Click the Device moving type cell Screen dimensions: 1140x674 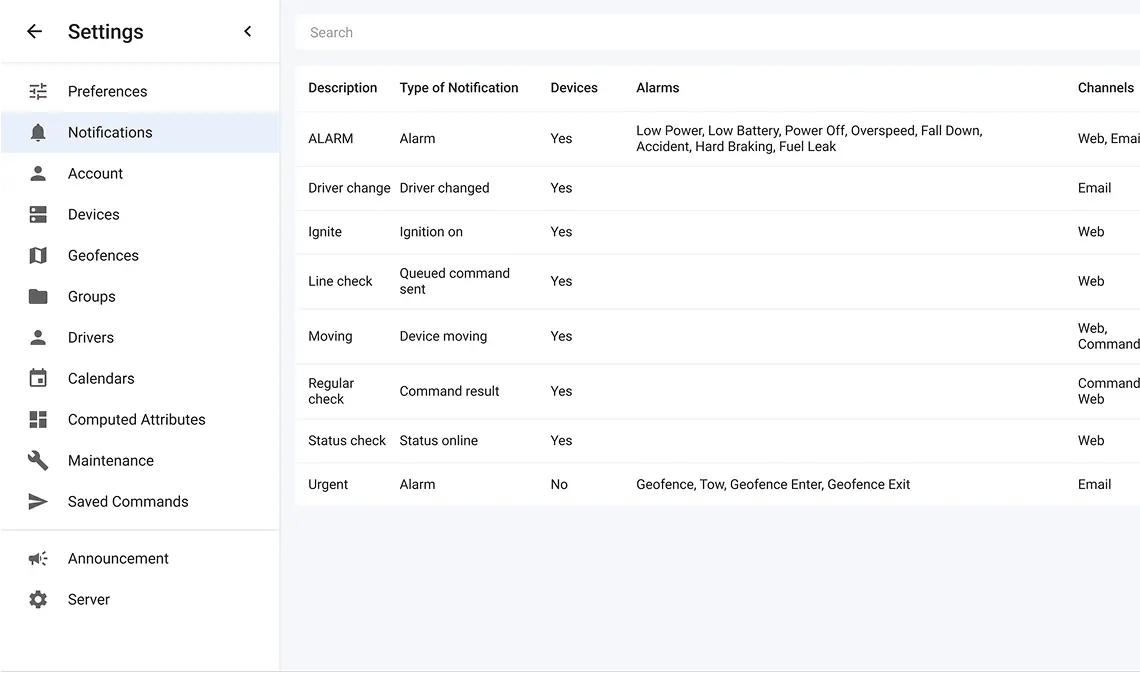(443, 336)
